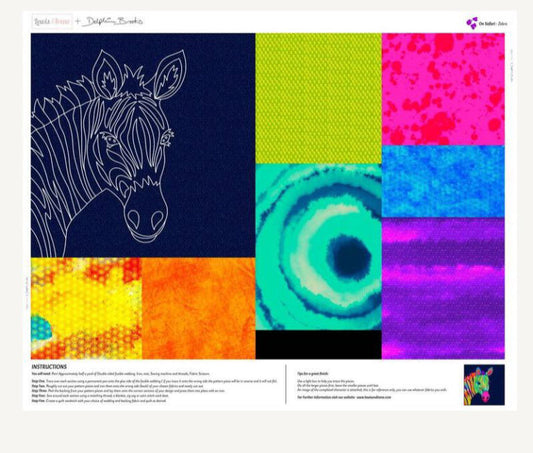Click the 'Tips for a great finish' heading
Image resolution: width=533 pixels, height=453 pixels.
coord(313,373)
